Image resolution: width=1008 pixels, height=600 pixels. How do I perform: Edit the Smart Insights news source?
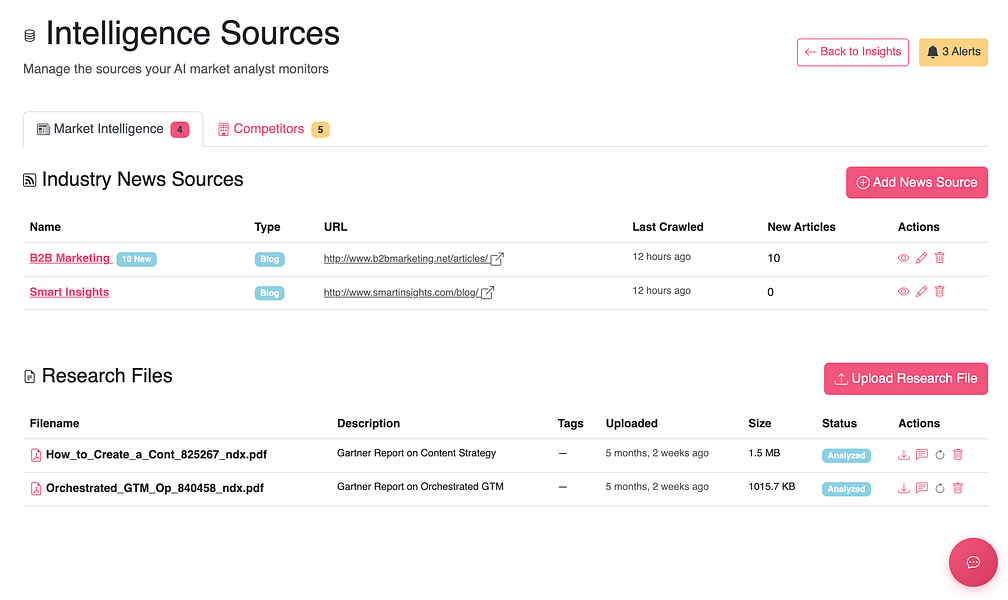[x=921, y=291]
